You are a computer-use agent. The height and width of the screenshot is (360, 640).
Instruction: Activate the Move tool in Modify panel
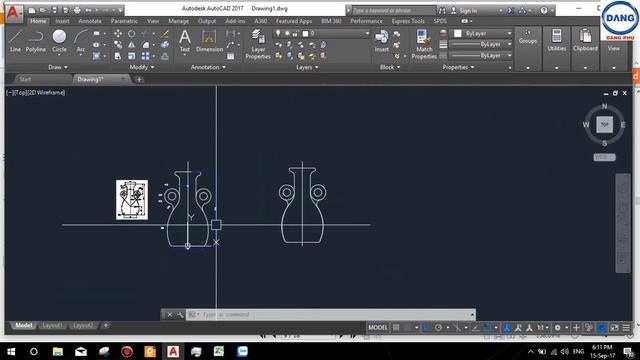click(118, 33)
